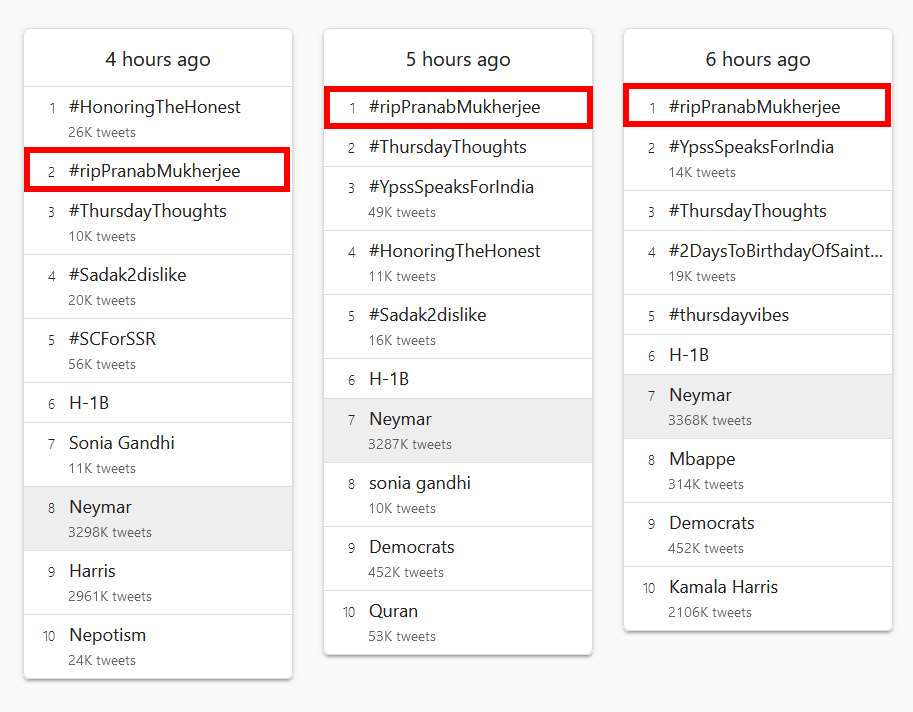913x712 pixels.
Task: Open the Quran trend at rank 10
Action: click(393, 611)
